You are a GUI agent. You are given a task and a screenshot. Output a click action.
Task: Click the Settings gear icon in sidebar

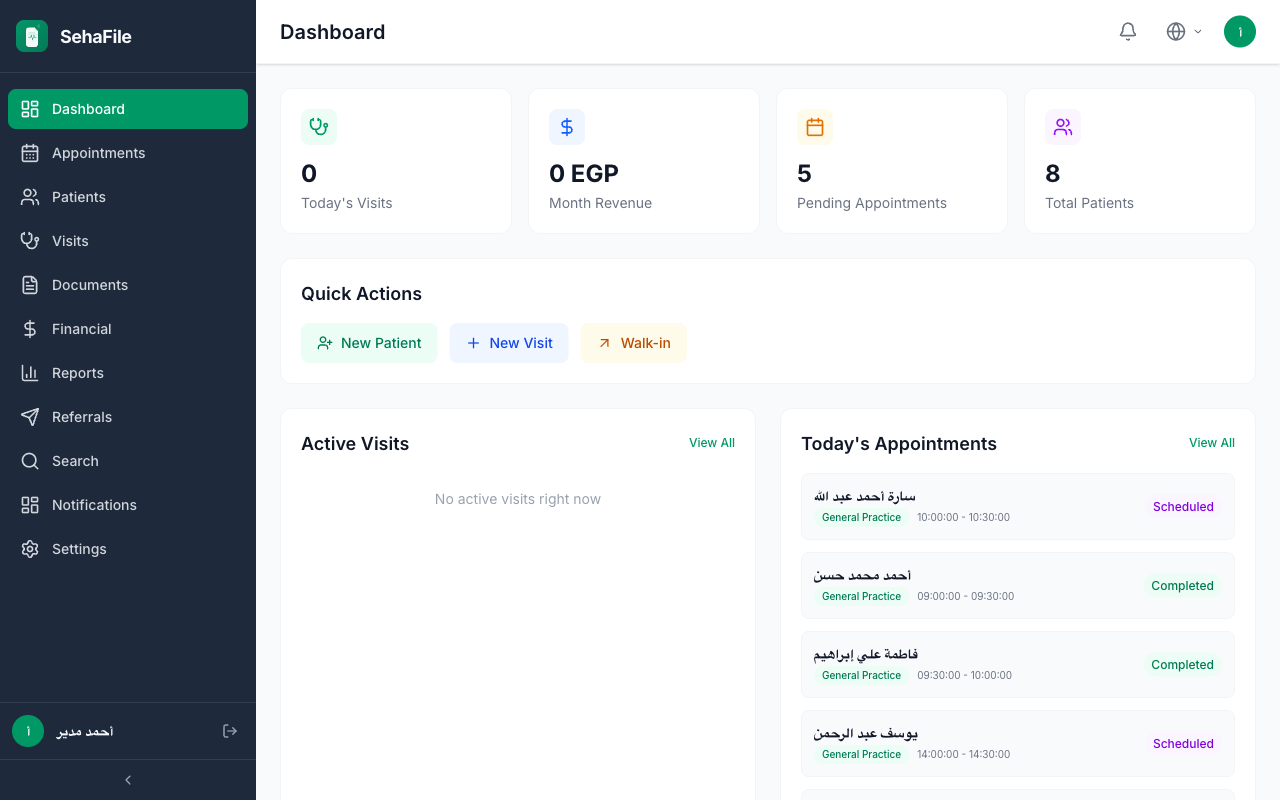point(30,549)
